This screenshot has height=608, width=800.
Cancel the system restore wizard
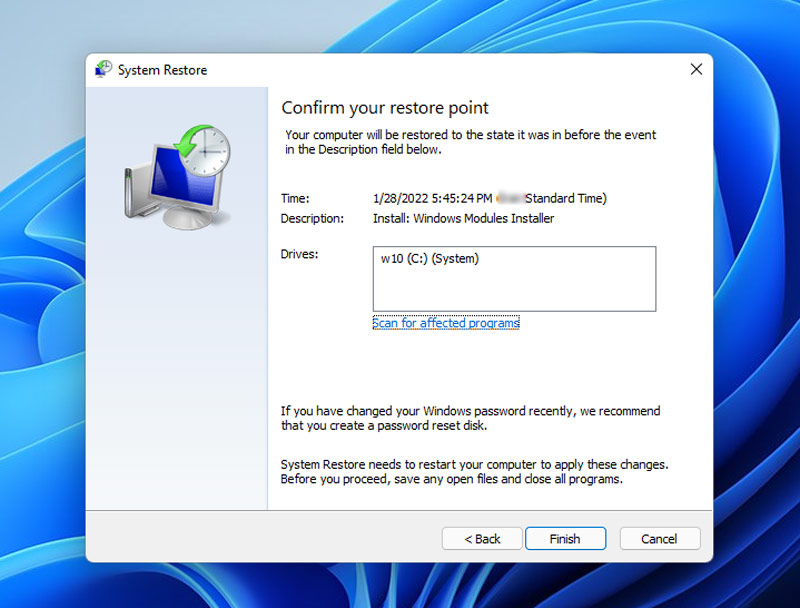(659, 539)
